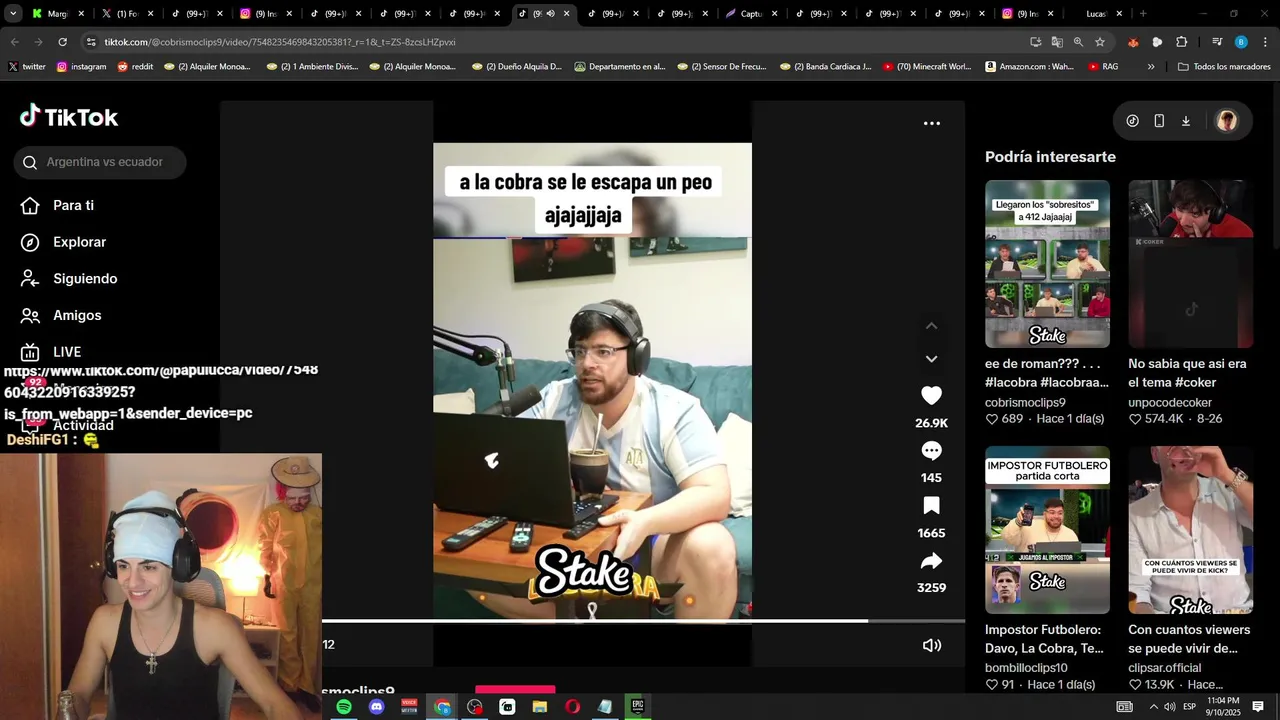
Task: Open twitter bookmark
Action: 27,67
